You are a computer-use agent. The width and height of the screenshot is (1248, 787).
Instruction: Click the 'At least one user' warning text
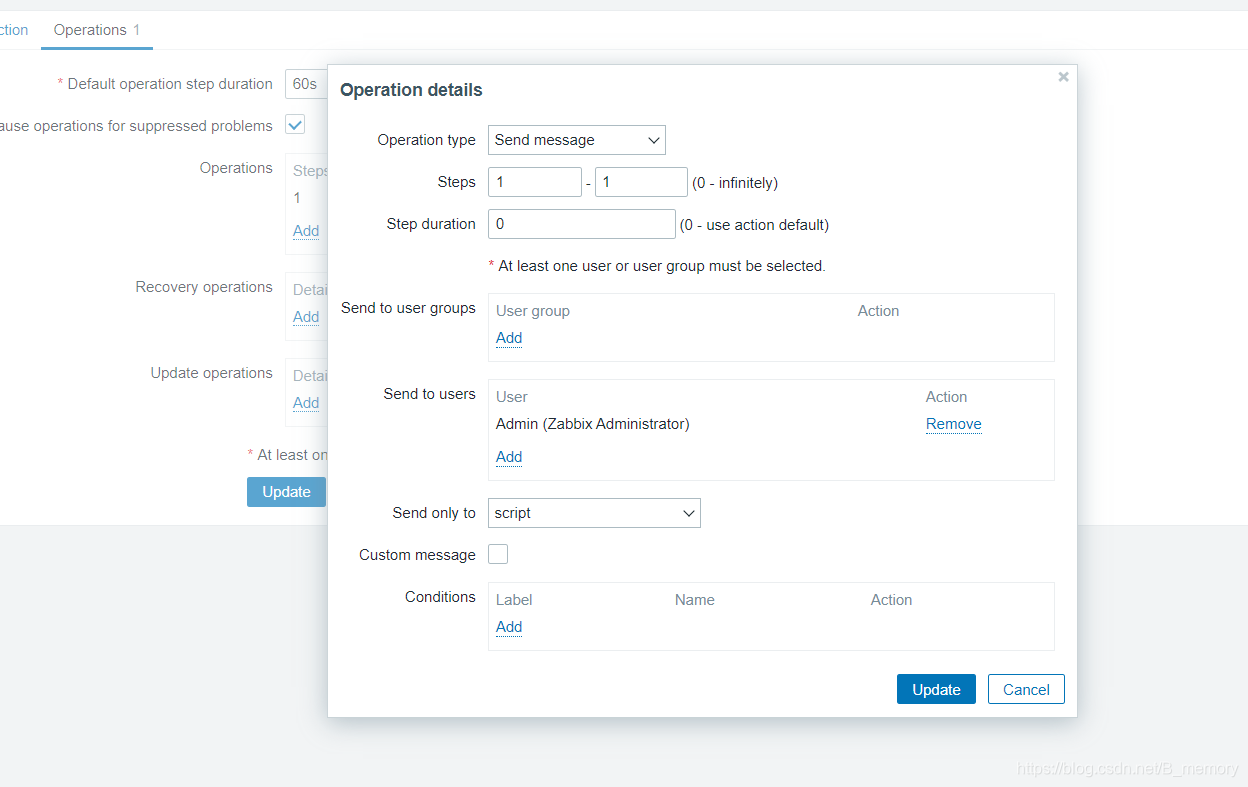(x=656, y=266)
